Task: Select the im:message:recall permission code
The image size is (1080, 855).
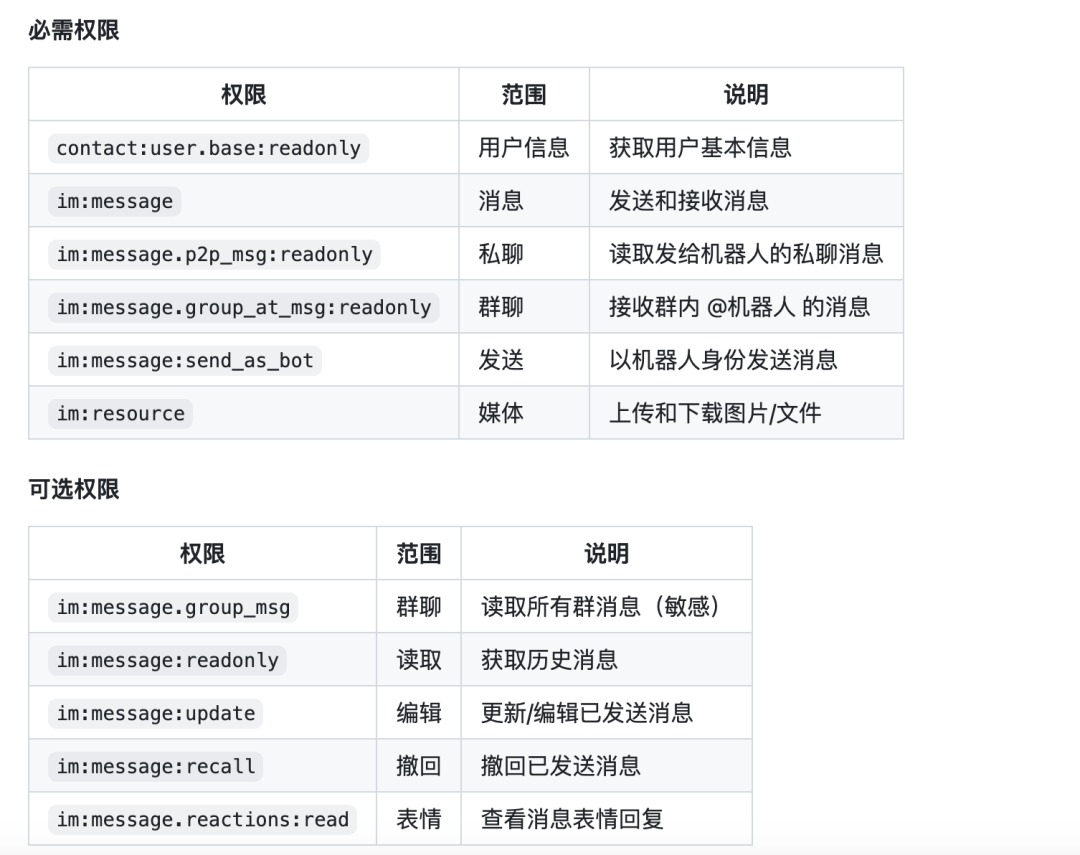Action: pyautogui.click(x=156, y=766)
